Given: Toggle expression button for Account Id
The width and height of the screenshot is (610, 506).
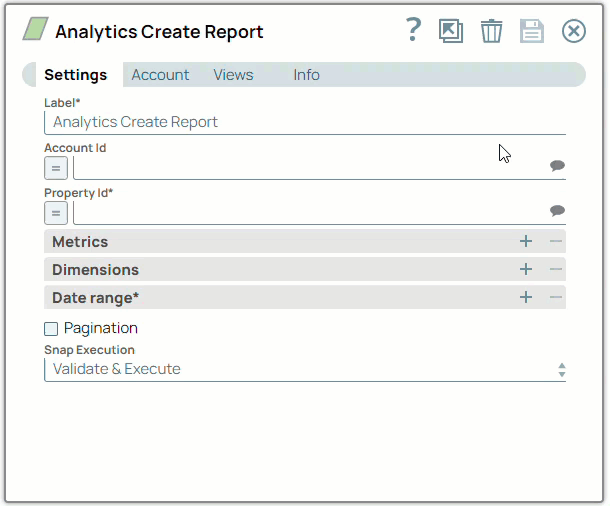Looking at the screenshot, I should coord(56,168).
